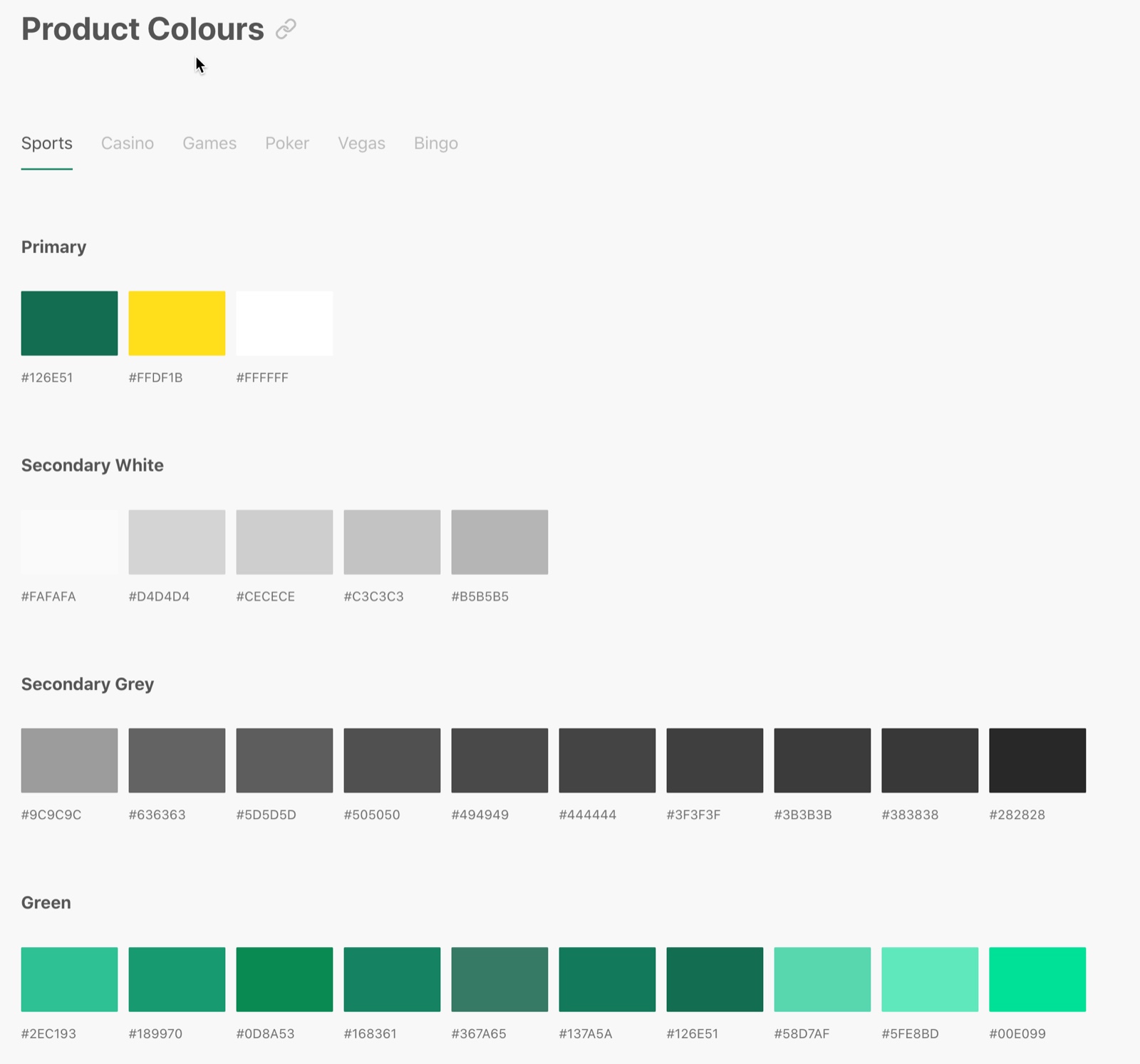Click the #168361 green swatch
The image size is (1140, 1064).
392,979
